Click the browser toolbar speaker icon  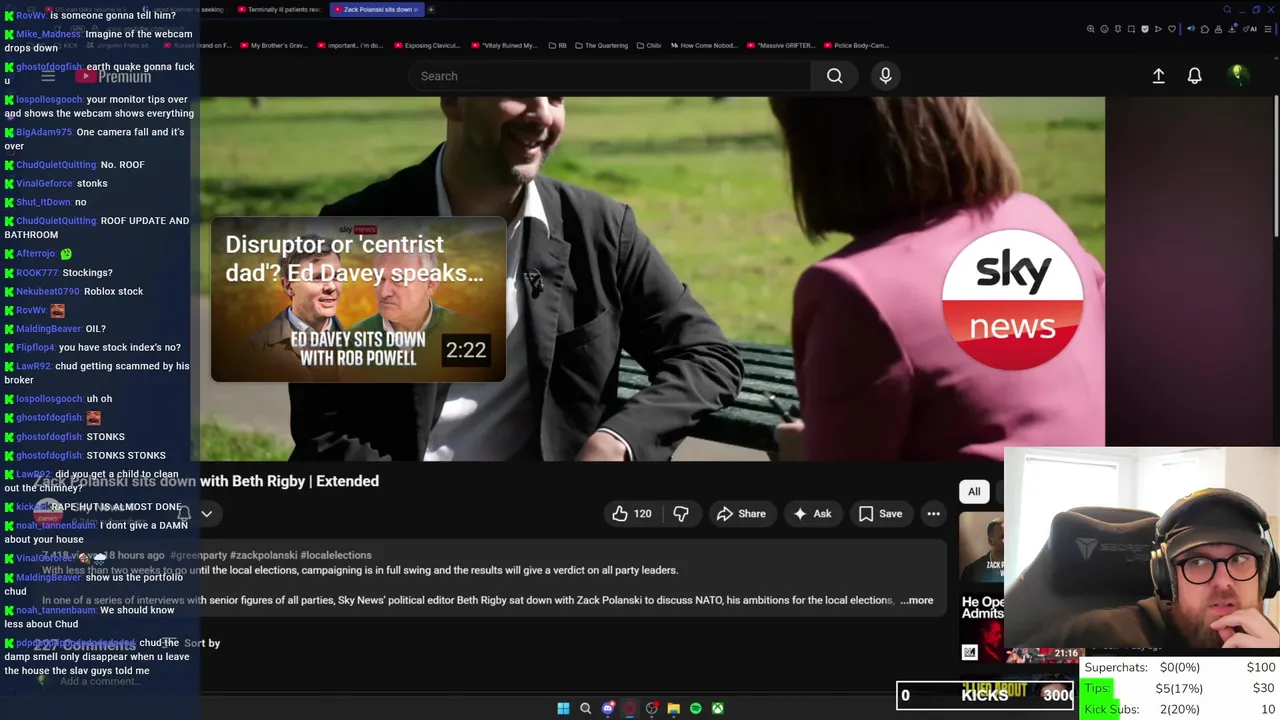click(x=1191, y=29)
